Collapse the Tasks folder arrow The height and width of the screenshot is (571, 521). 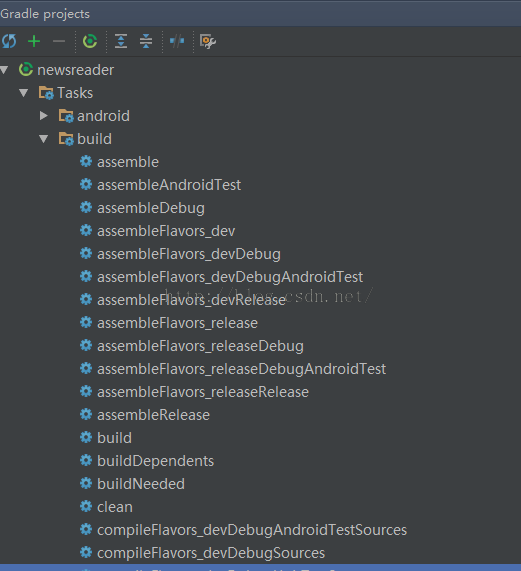pyautogui.click(x=24, y=92)
